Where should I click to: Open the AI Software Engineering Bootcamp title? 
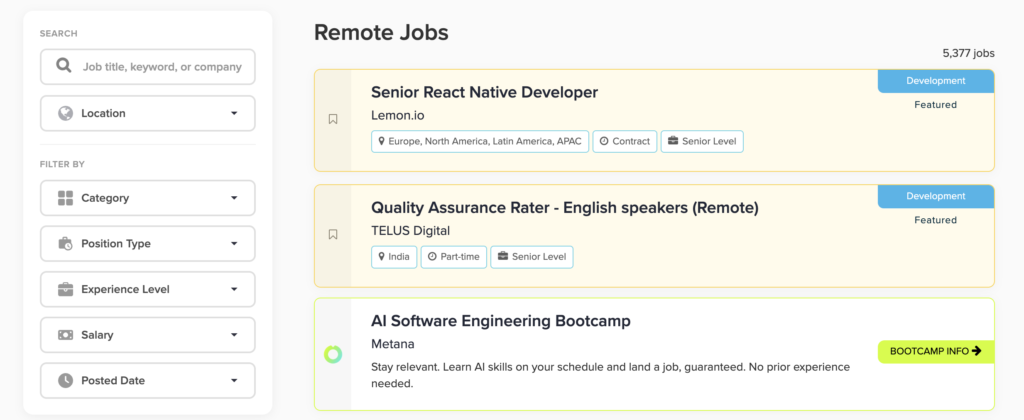point(501,321)
